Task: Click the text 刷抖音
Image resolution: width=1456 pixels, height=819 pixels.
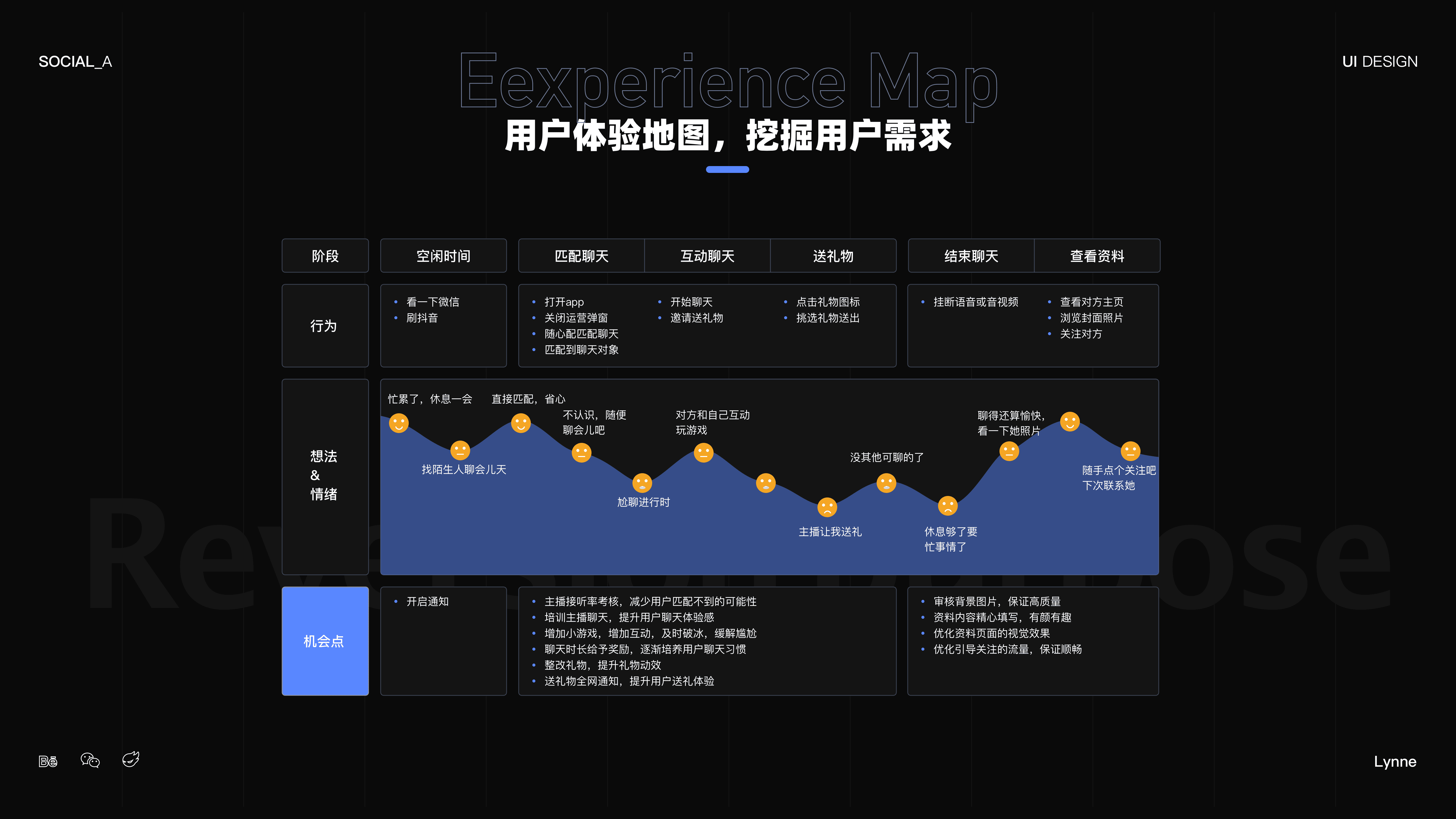Action: [x=422, y=318]
